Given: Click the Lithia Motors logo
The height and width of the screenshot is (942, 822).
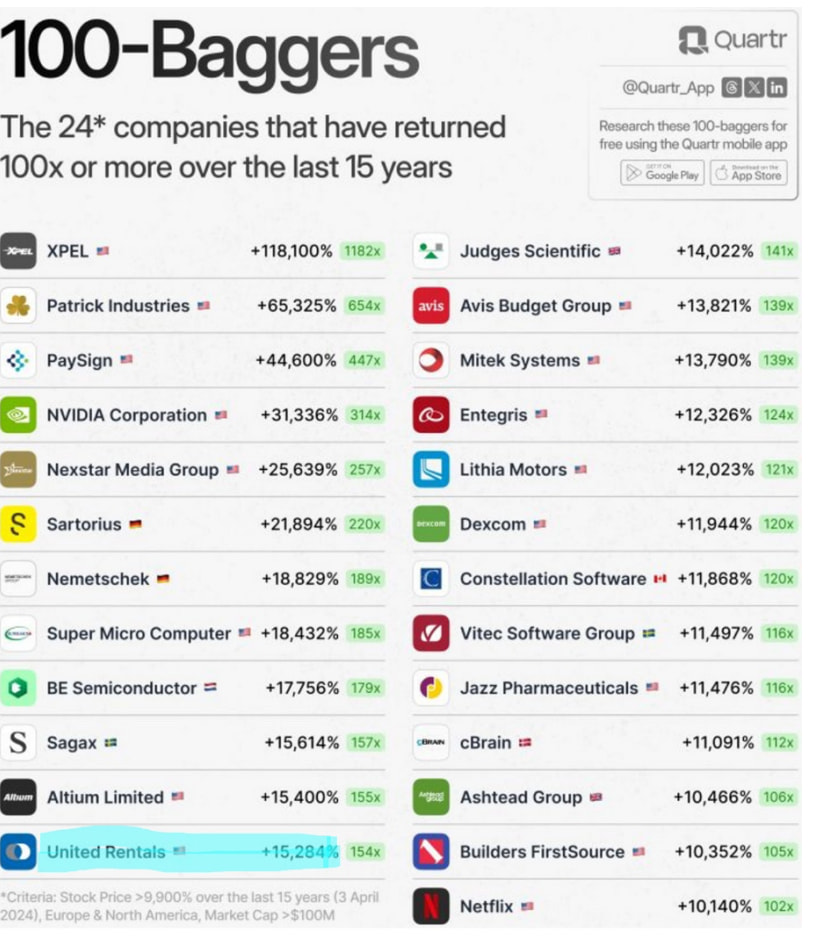Looking at the screenshot, I should point(431,470).
